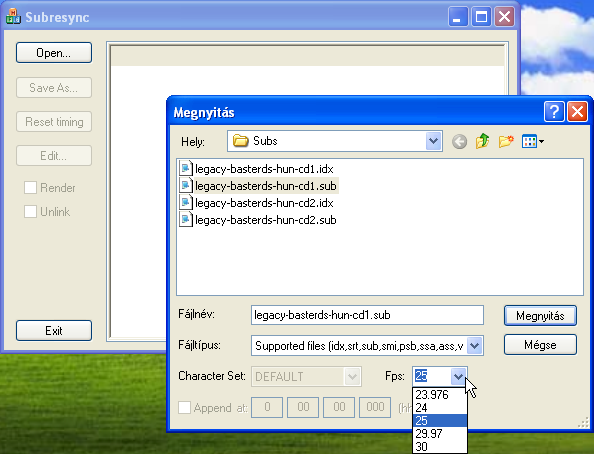Click the Fájlnév filename field
Viewport: 594px width, 454px height.
click(367, 315)
